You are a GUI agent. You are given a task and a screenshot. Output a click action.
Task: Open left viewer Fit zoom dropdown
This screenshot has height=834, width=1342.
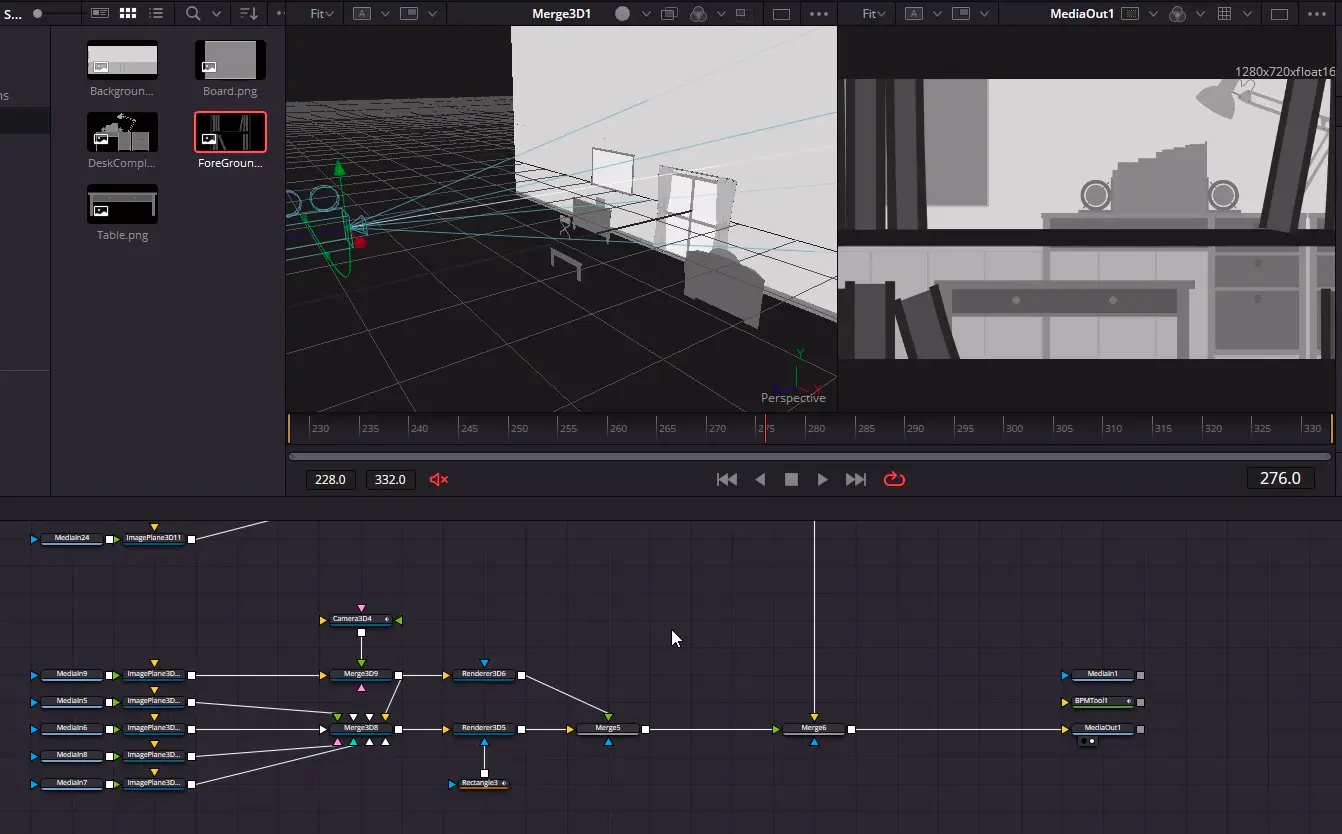click(323, 14)
